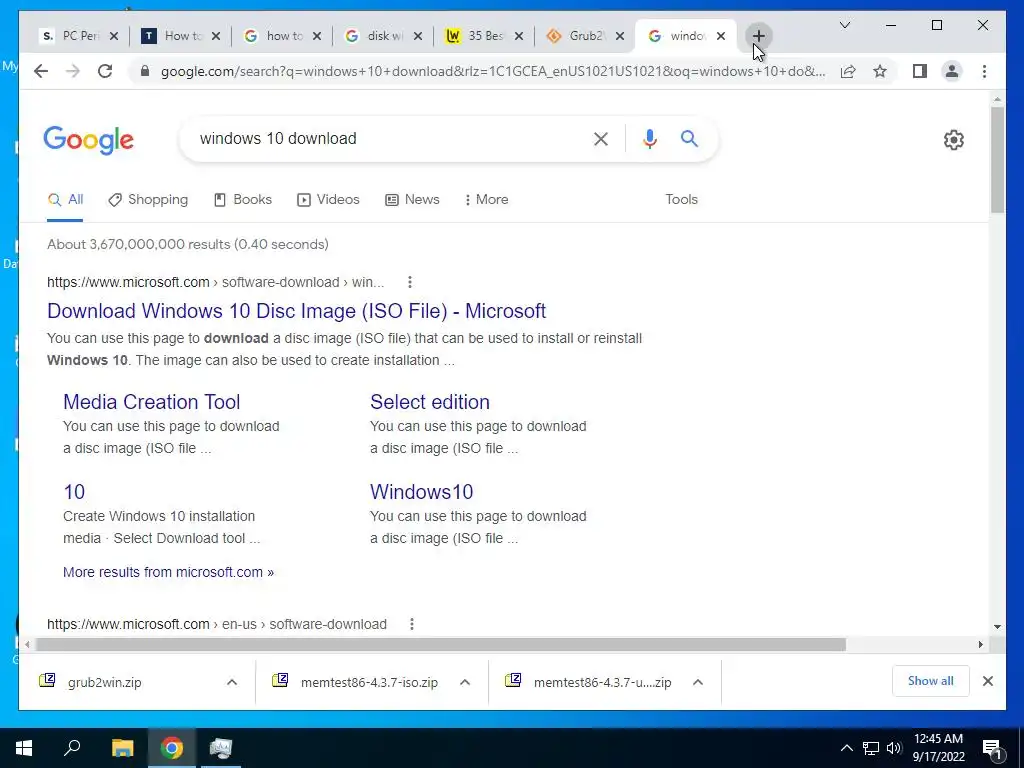This screenshot has width=1024, height=768.
Task: Open the tab search dropdown
Action: [x=844, y=25]
